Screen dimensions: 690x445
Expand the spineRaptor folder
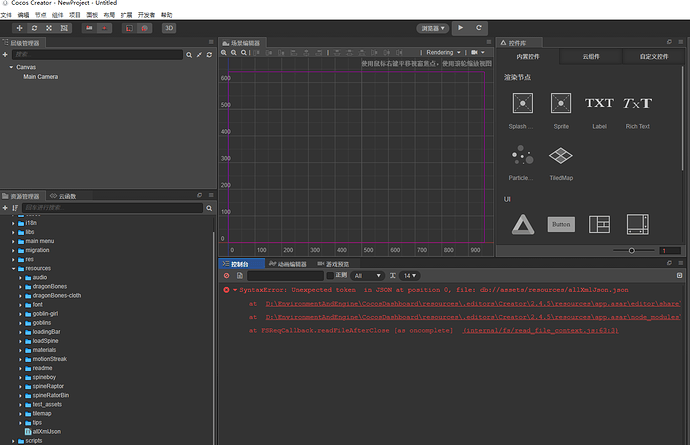click(x=21, y=386)
